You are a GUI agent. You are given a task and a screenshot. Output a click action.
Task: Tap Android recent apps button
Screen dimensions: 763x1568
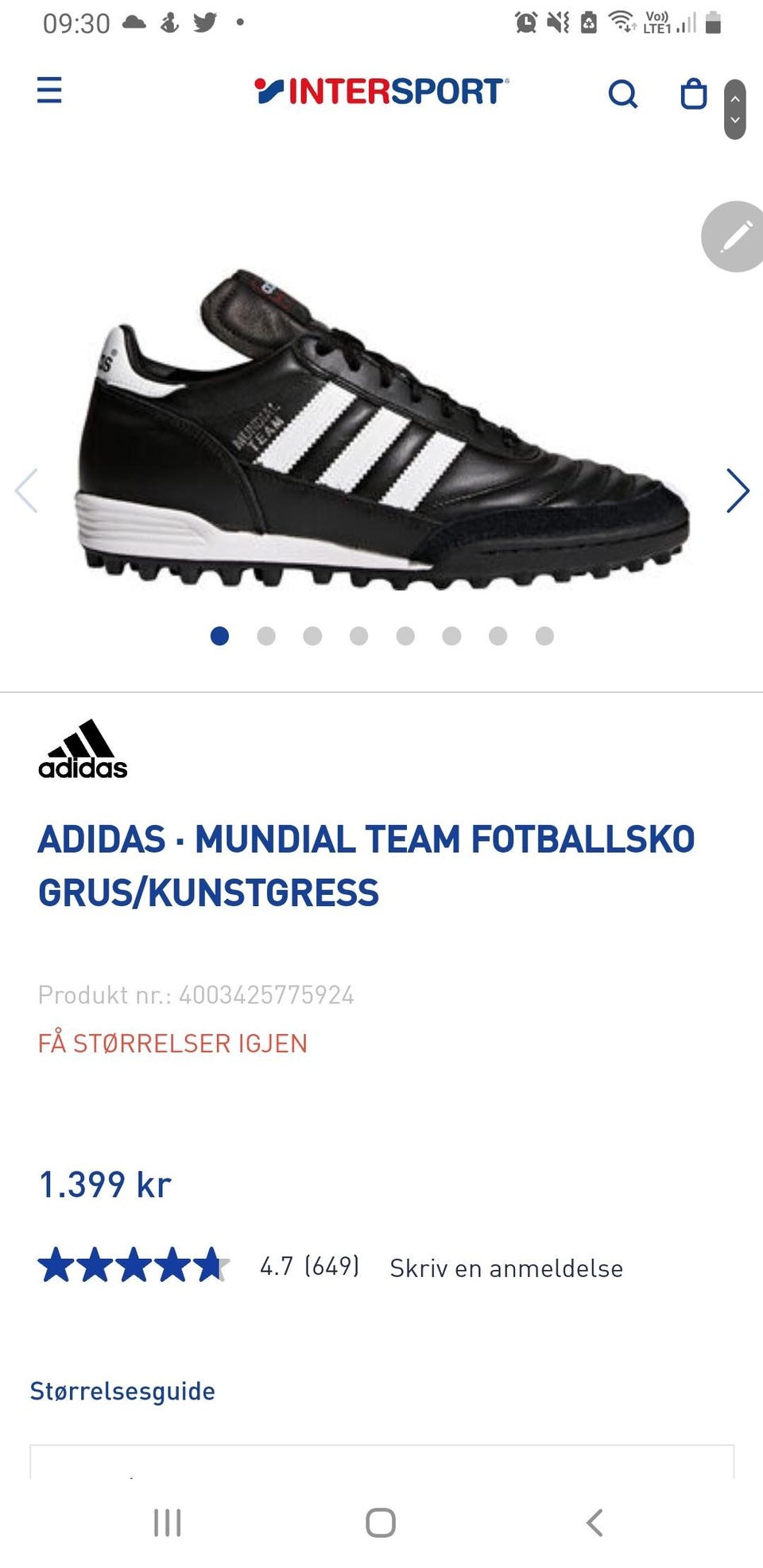[168, 1523]
